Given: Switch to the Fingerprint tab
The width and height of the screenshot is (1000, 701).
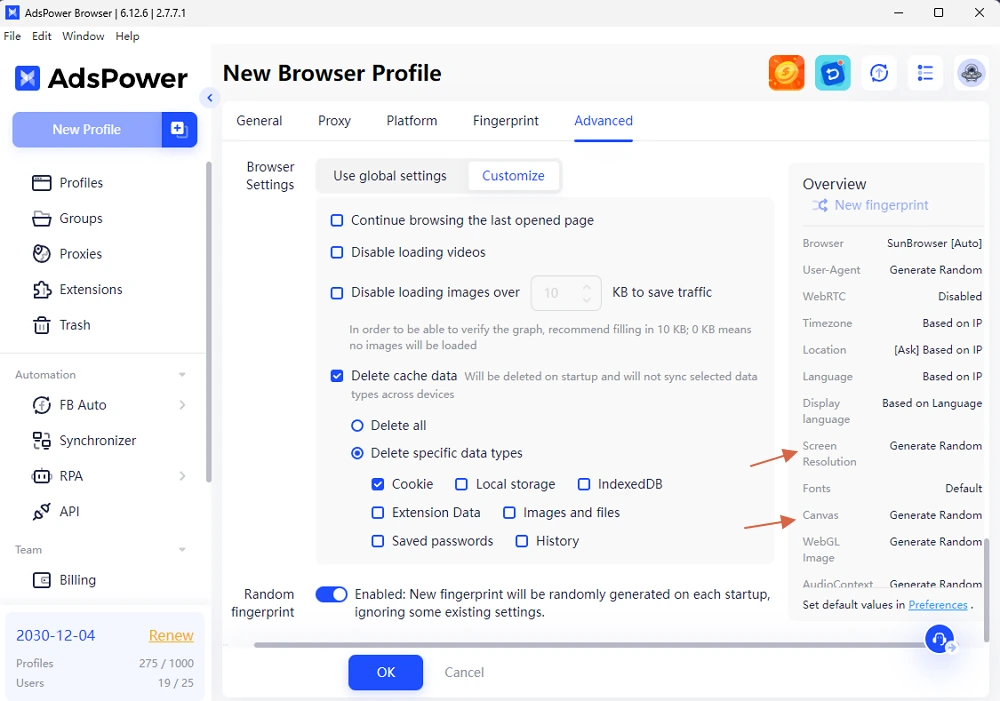Looking at the screenshot, I should click(505, 121).
